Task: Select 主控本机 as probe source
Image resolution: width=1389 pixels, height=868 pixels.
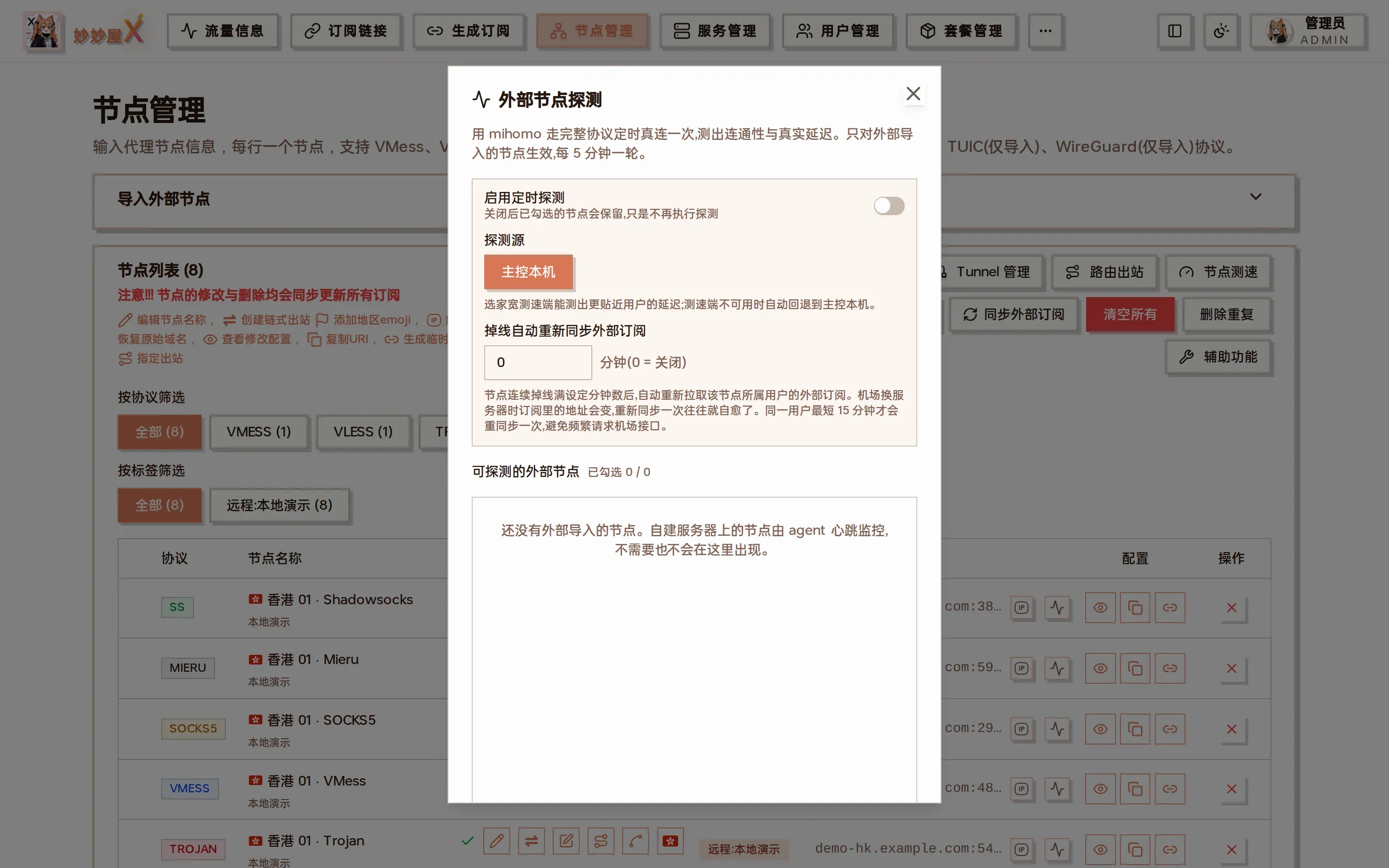Action: click(528, 271)
